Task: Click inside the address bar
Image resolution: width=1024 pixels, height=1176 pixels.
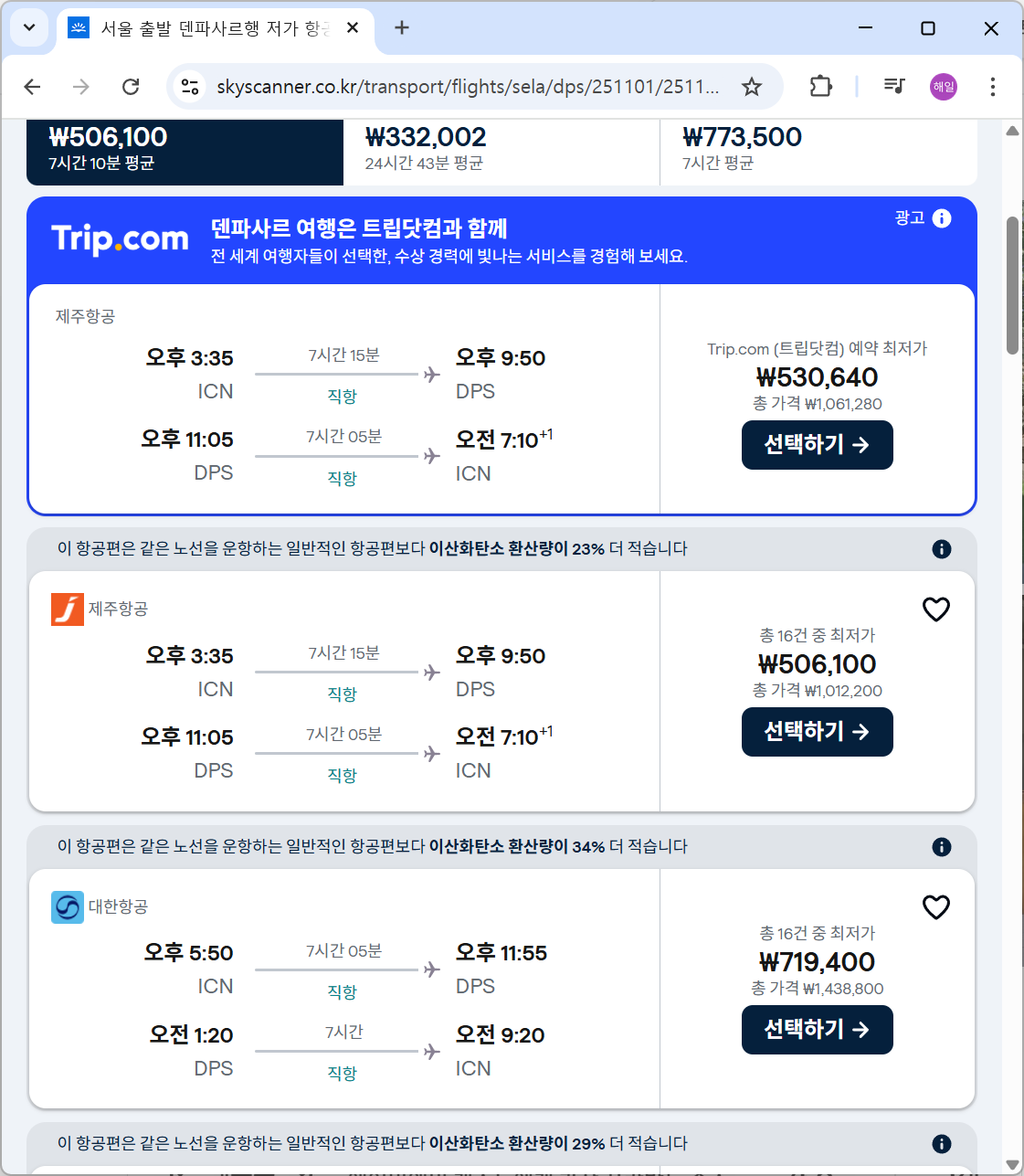Action: 457,86
